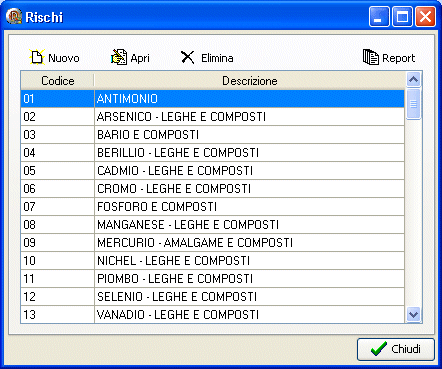Click the Apri open record icon
Viewport: 442px width, 369px height.
click(119, 57)
